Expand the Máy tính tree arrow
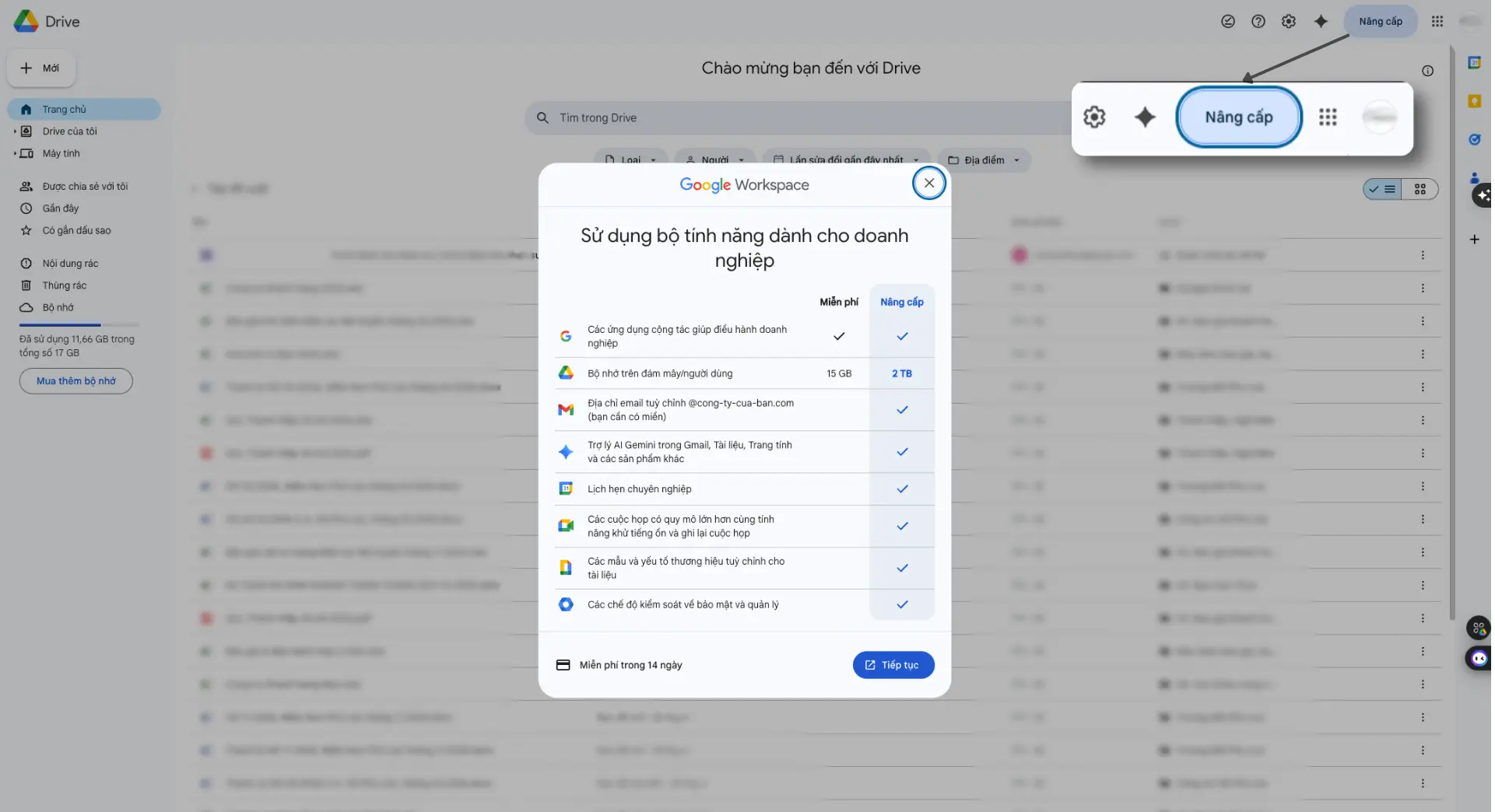This screenshot has height=812, width=1495. pos(14,154)
